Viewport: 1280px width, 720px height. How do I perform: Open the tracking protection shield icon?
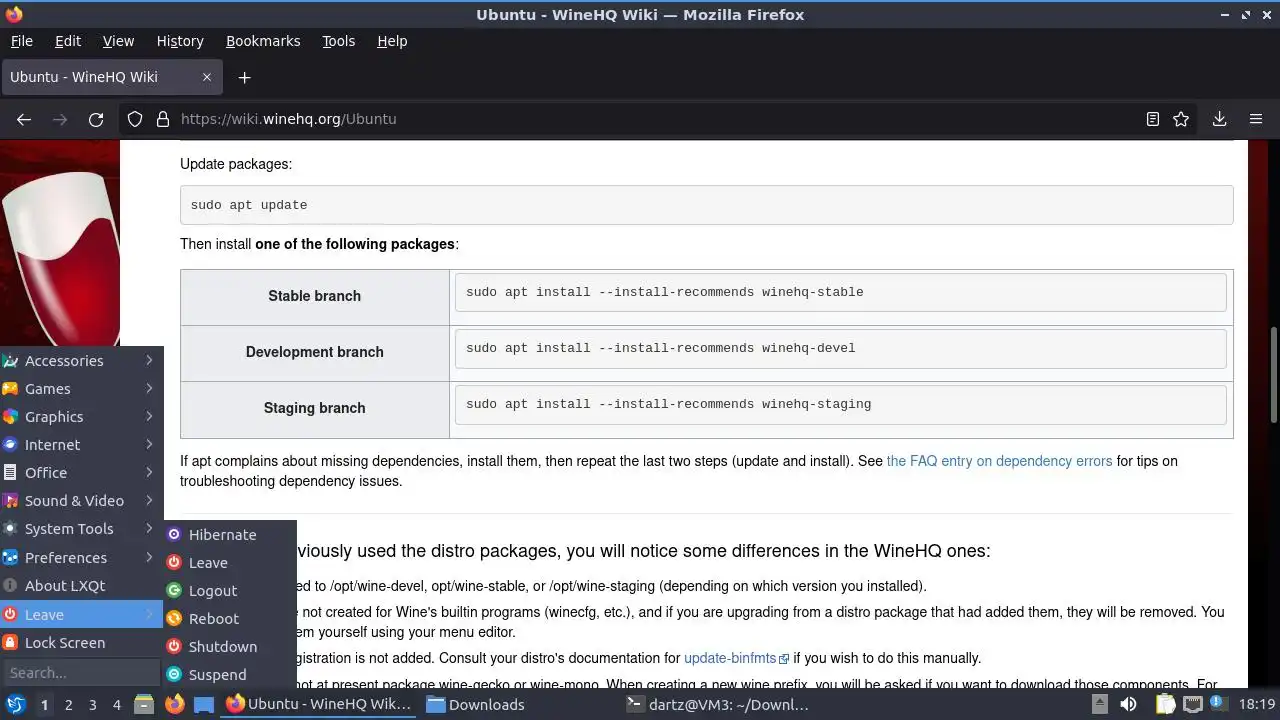[x=135, y=119]
